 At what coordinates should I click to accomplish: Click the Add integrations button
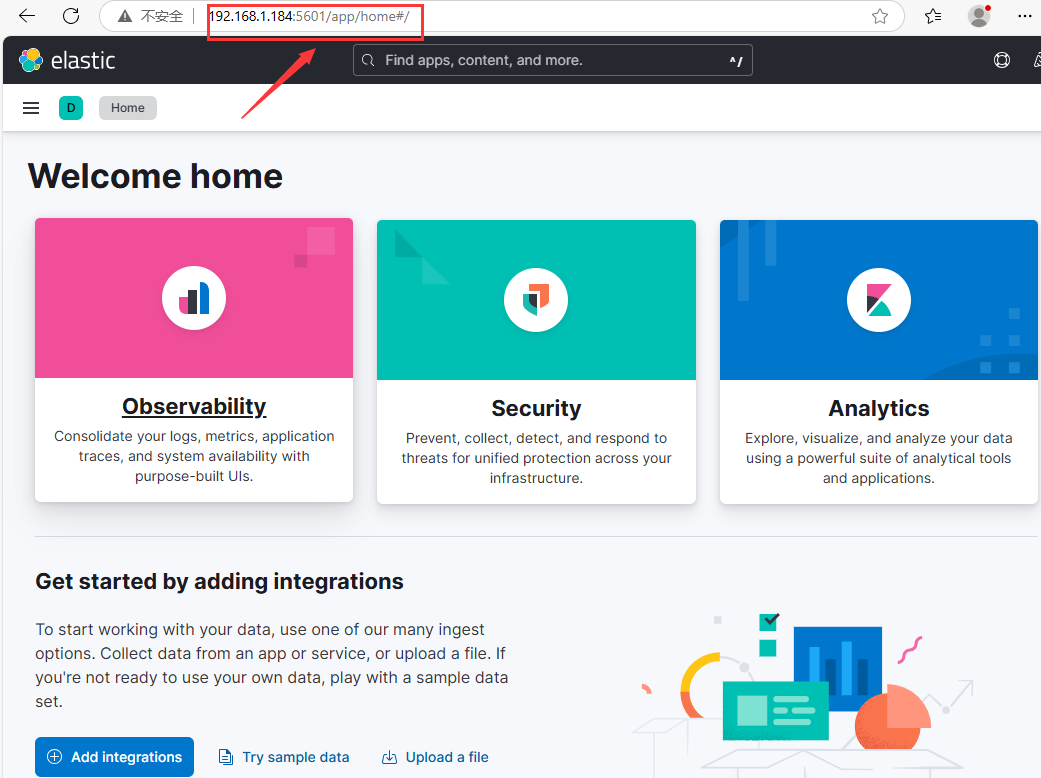(x=114, y=757)
